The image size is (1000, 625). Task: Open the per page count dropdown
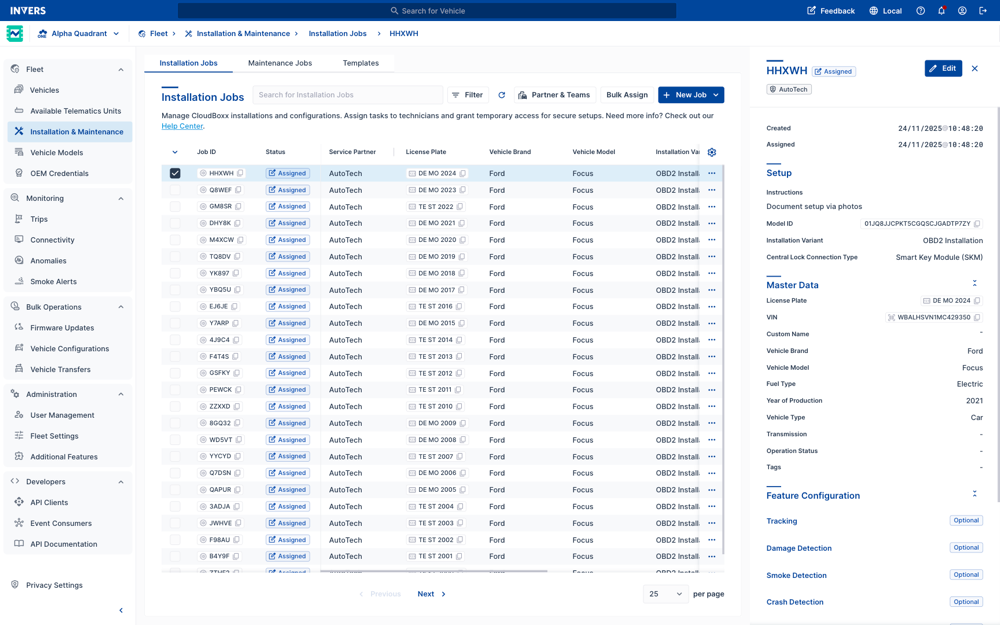pyautogui.click(x=665, y=594)
